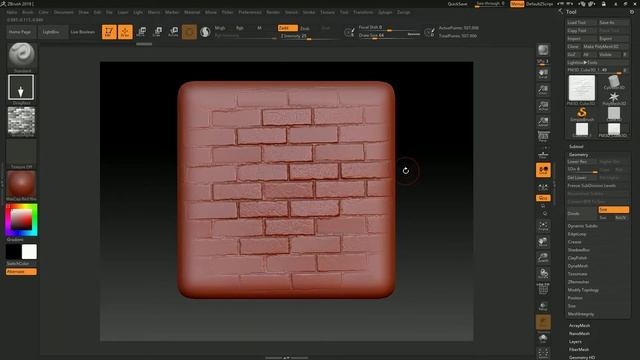
Task: Select the Scale transform icon
Action: (157, 32)
